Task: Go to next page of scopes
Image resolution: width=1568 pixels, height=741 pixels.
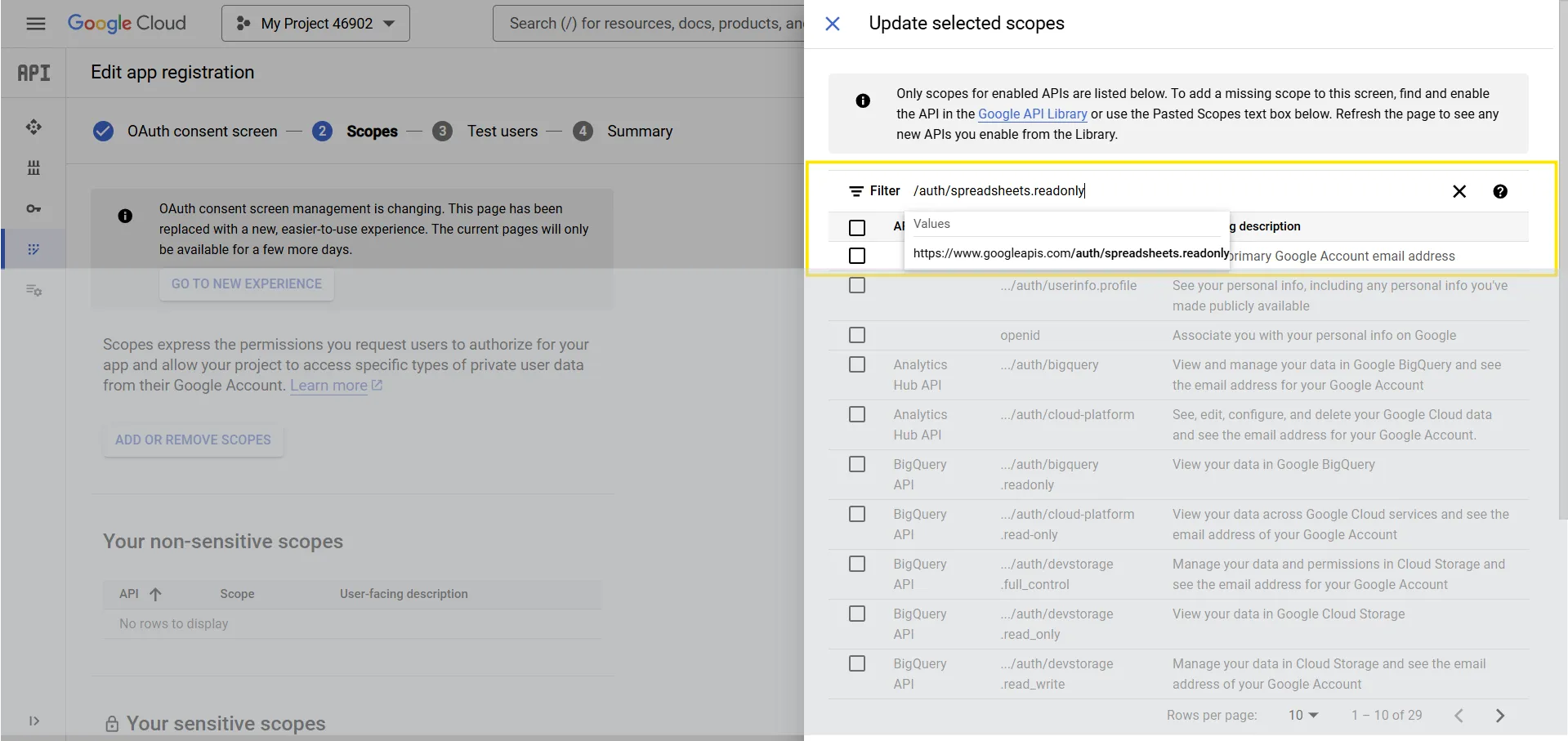Action: point(1499,716)
